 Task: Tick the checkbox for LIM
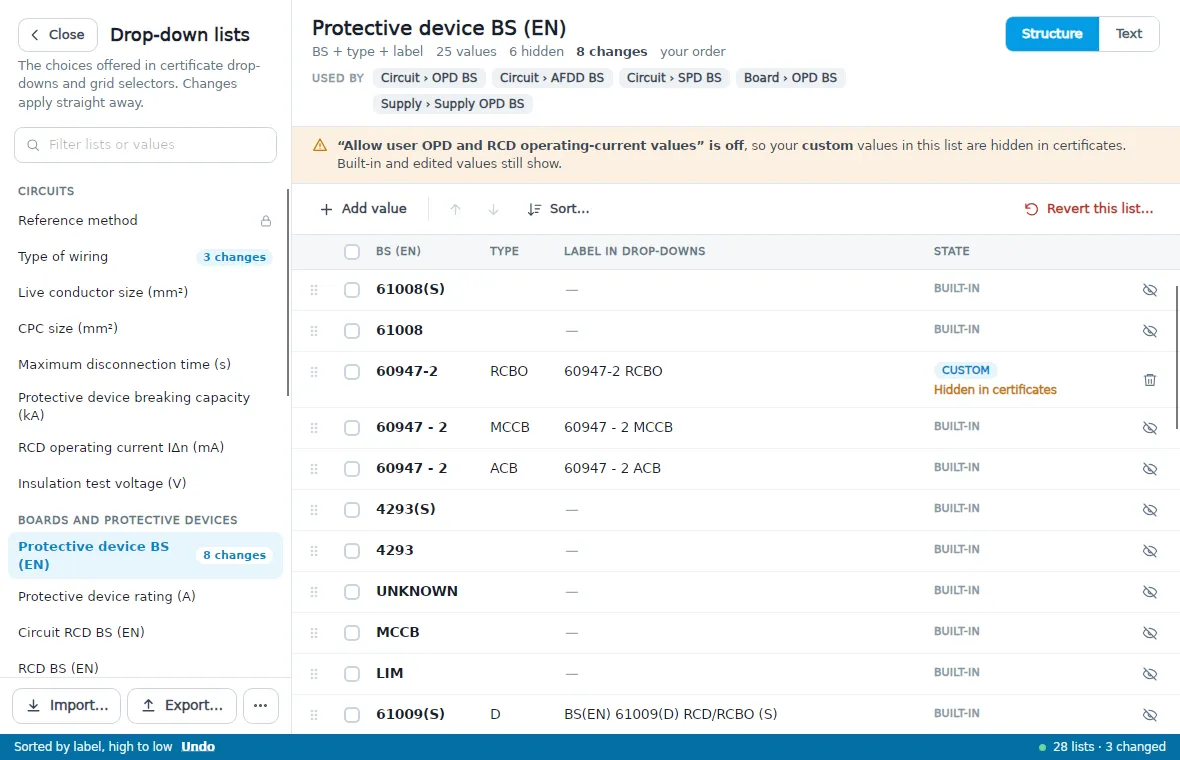[x=351, y=673]
